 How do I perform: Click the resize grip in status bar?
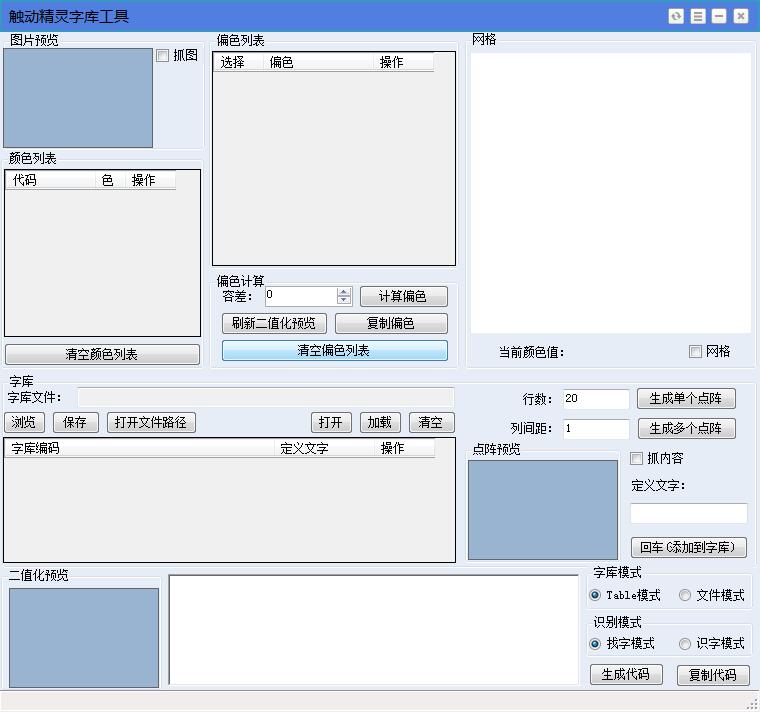pos(752,704)
